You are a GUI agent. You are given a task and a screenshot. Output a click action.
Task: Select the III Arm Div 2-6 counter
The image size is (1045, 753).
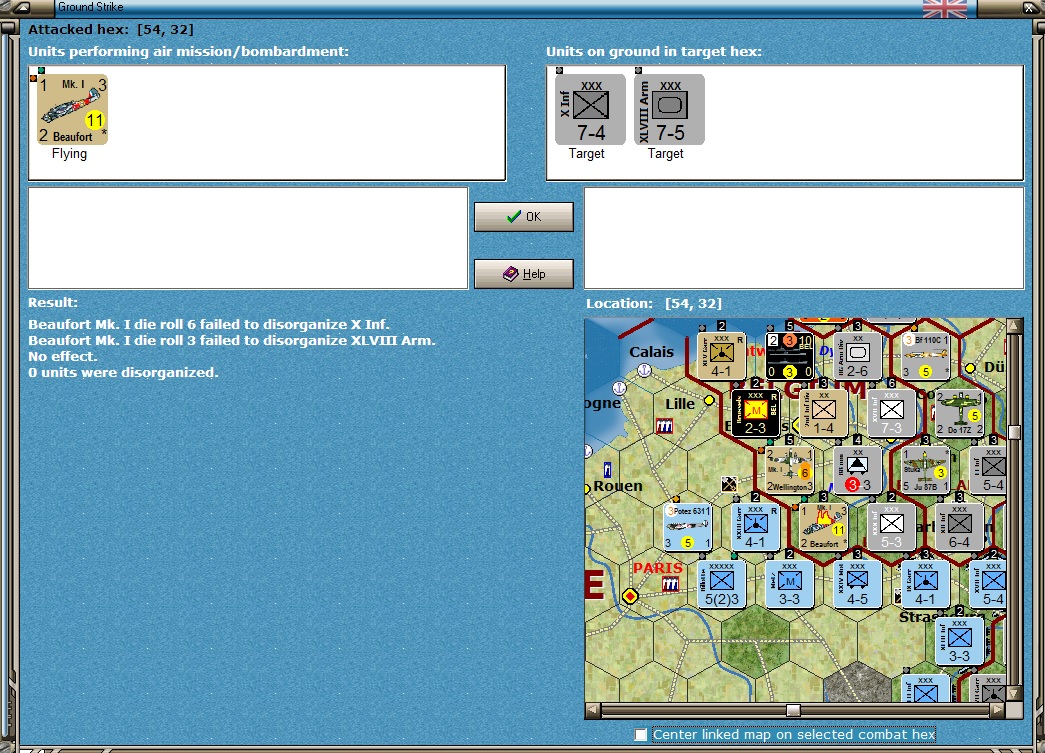click(858, 355)
